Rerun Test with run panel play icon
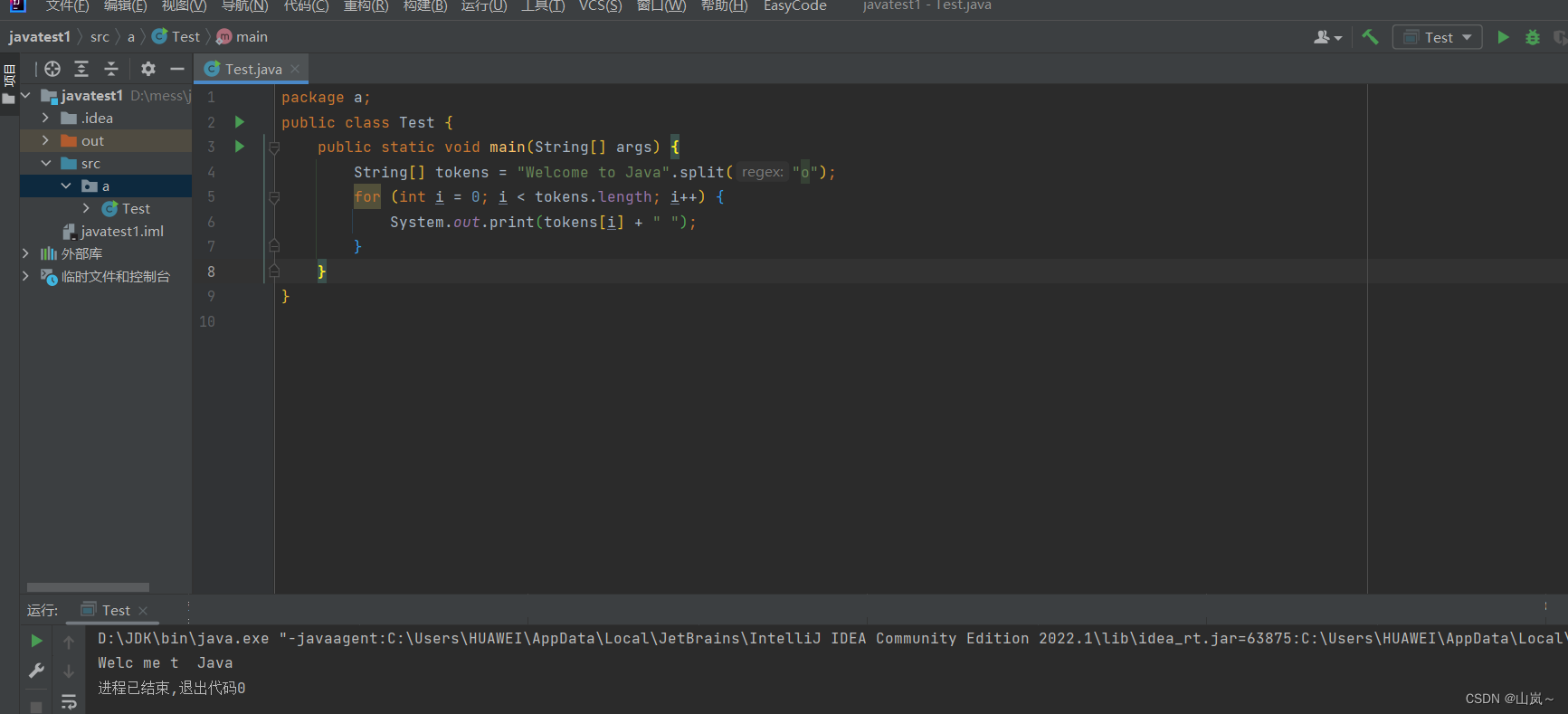Viewport: 1568px width, 714px height. coord(36,641)
